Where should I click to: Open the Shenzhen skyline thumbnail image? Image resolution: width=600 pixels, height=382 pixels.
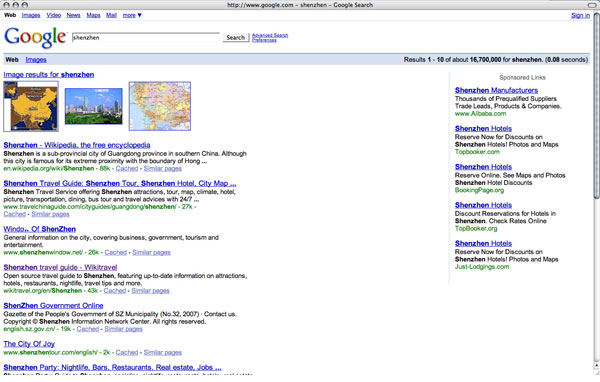(94, 106)
